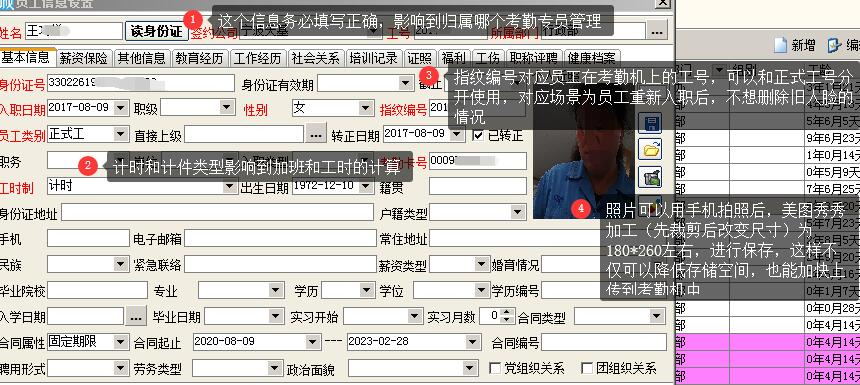This screenshot has height=385, width=860.
Task: Open the 入职日期 date dropdown
Action: [x=121, y=108]
